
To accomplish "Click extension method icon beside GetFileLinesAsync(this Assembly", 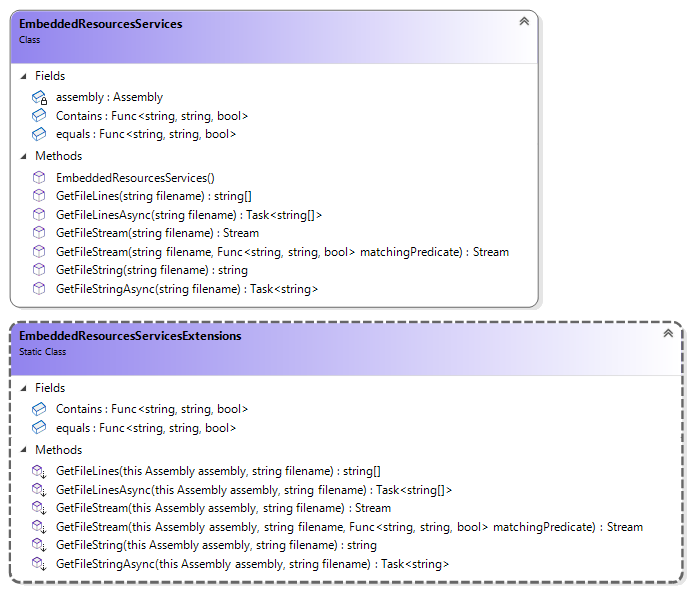I will tap(39, 490).
